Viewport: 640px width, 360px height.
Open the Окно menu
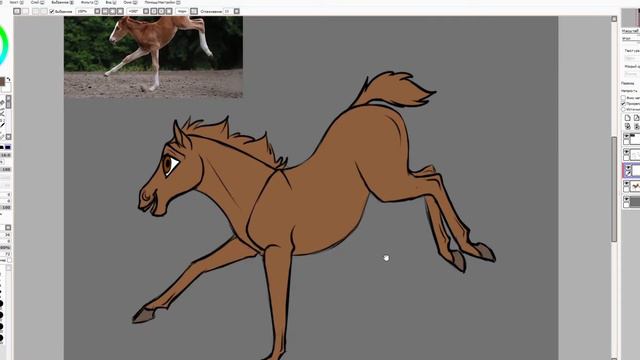click(x=130, y=2)
